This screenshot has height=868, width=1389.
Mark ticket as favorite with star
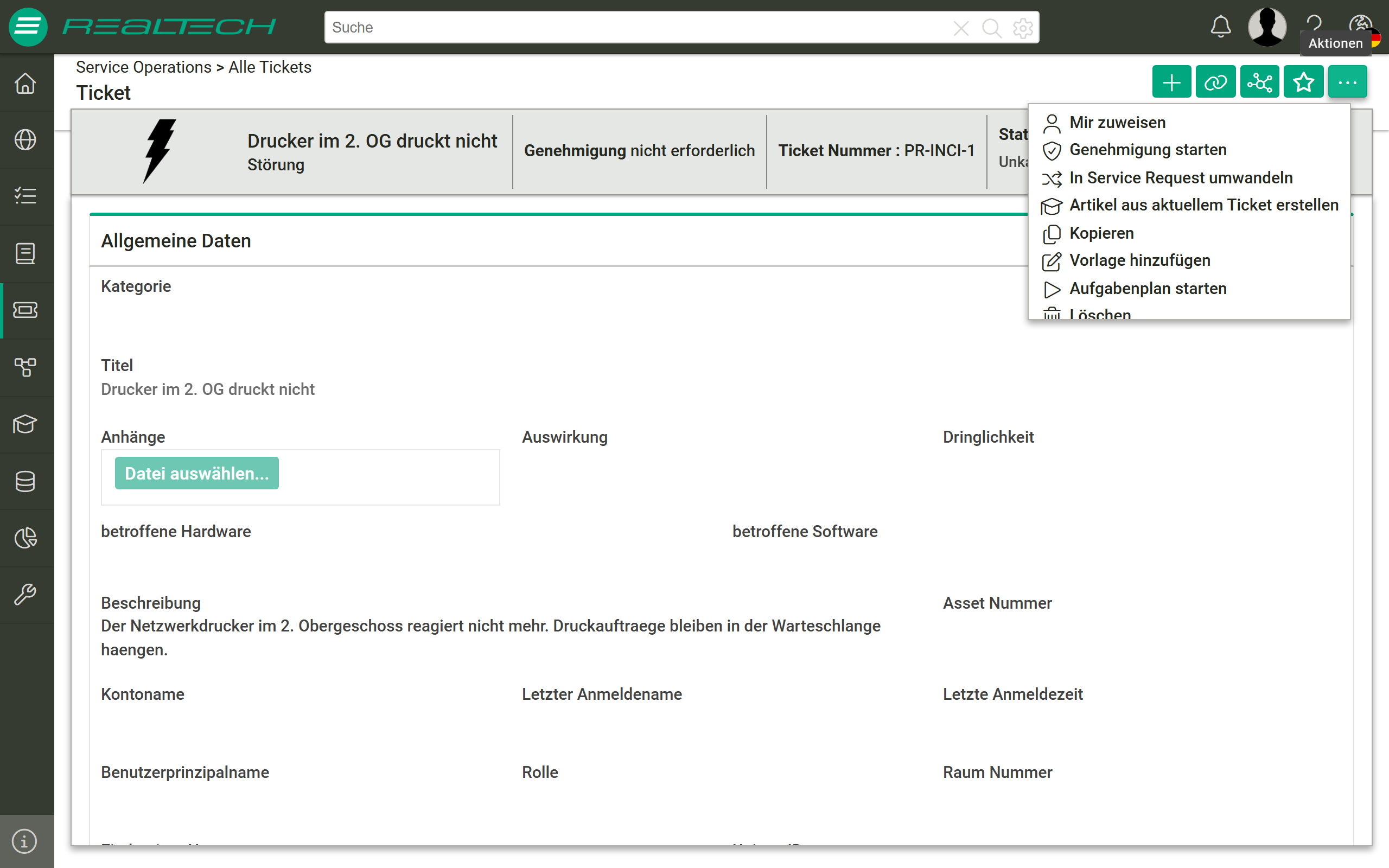tap(1303, 82)
